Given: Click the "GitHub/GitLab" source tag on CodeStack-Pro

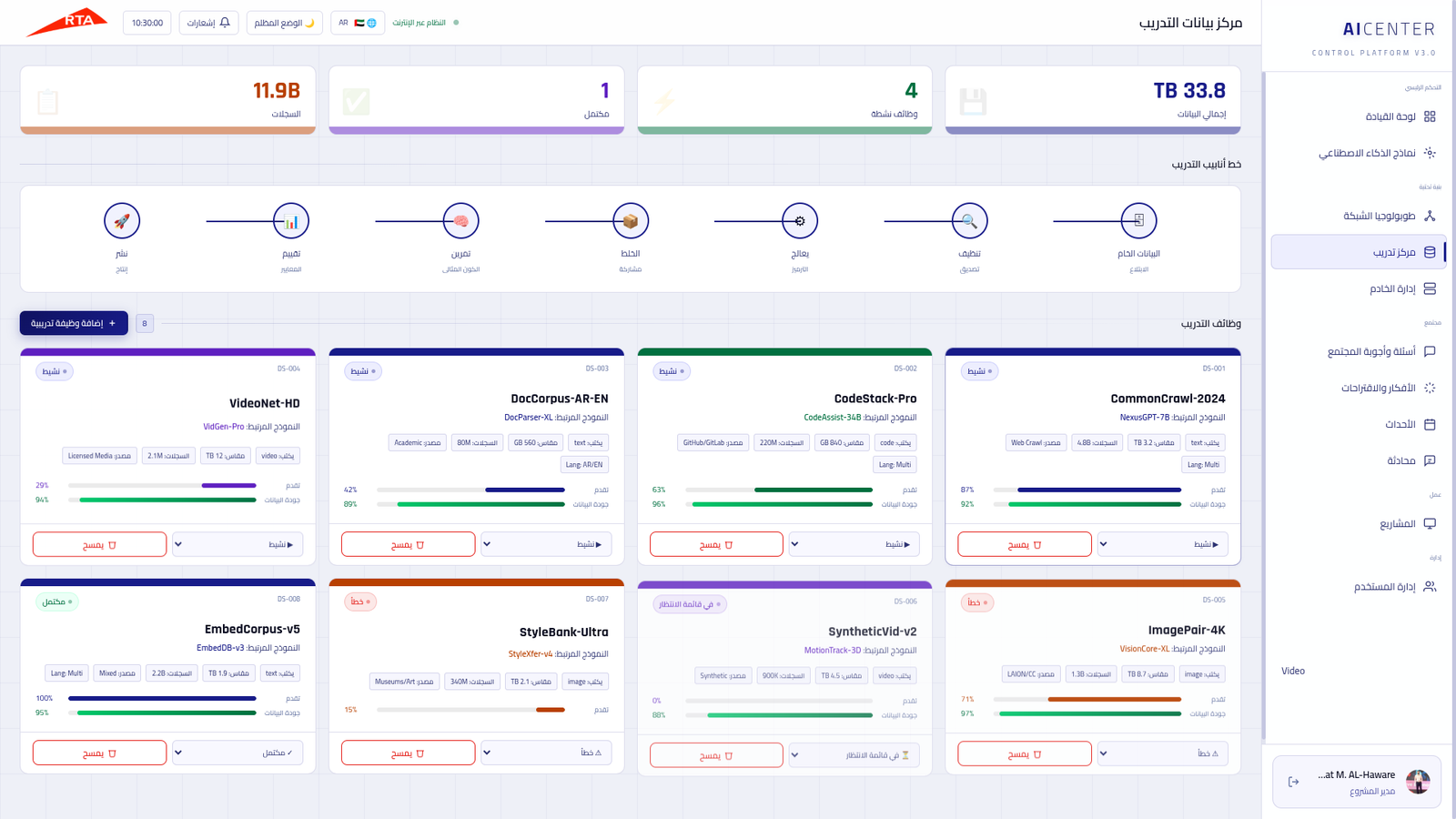Looking at the screenshot, I should 713,442.
